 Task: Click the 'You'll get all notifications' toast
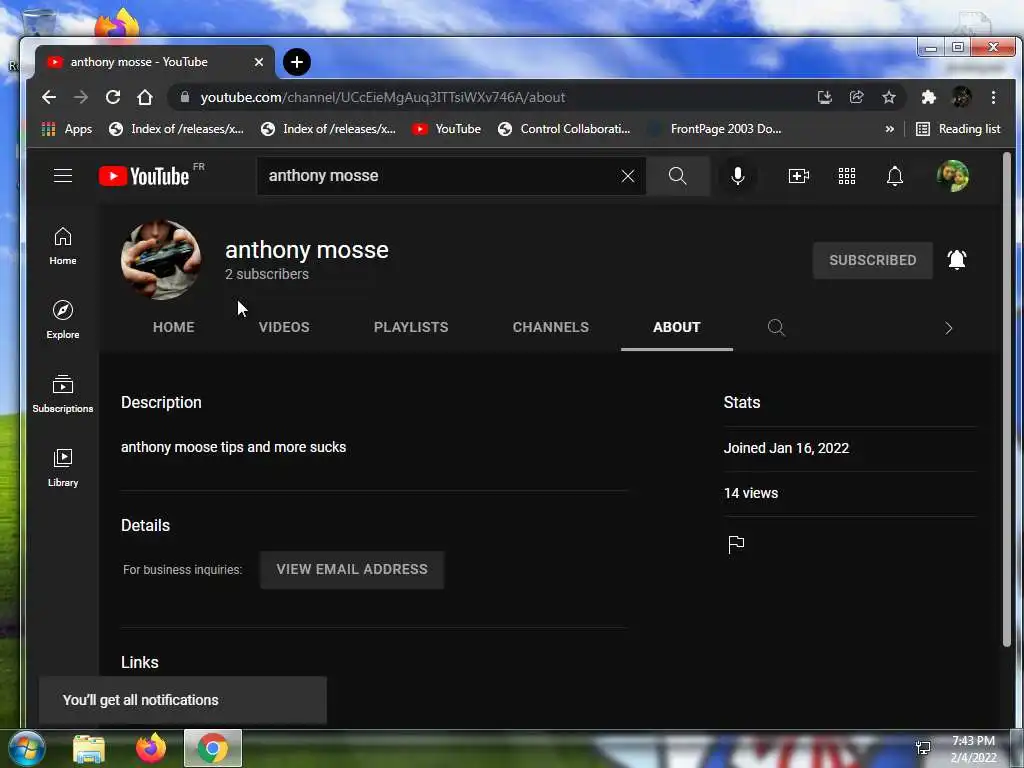tap(183, 700)
